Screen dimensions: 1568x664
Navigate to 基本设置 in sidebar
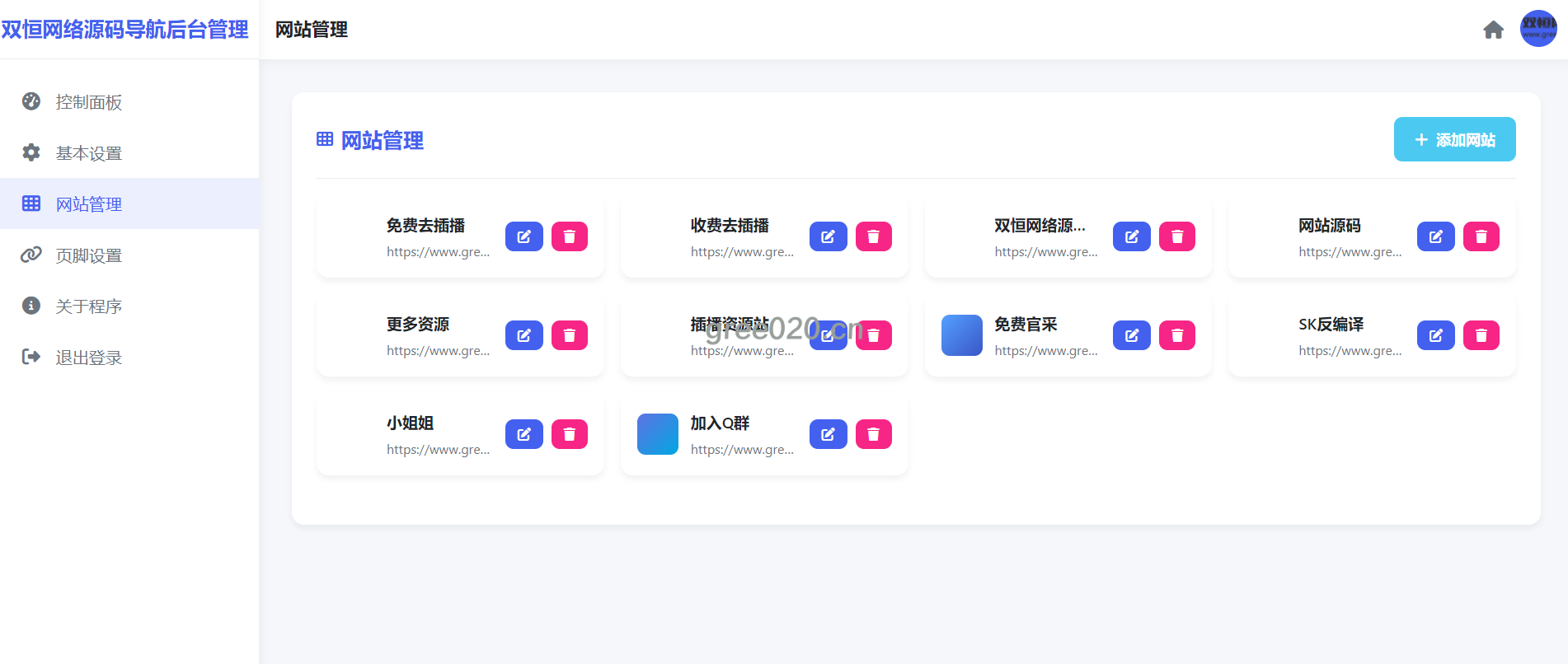(x=89, y=153)
